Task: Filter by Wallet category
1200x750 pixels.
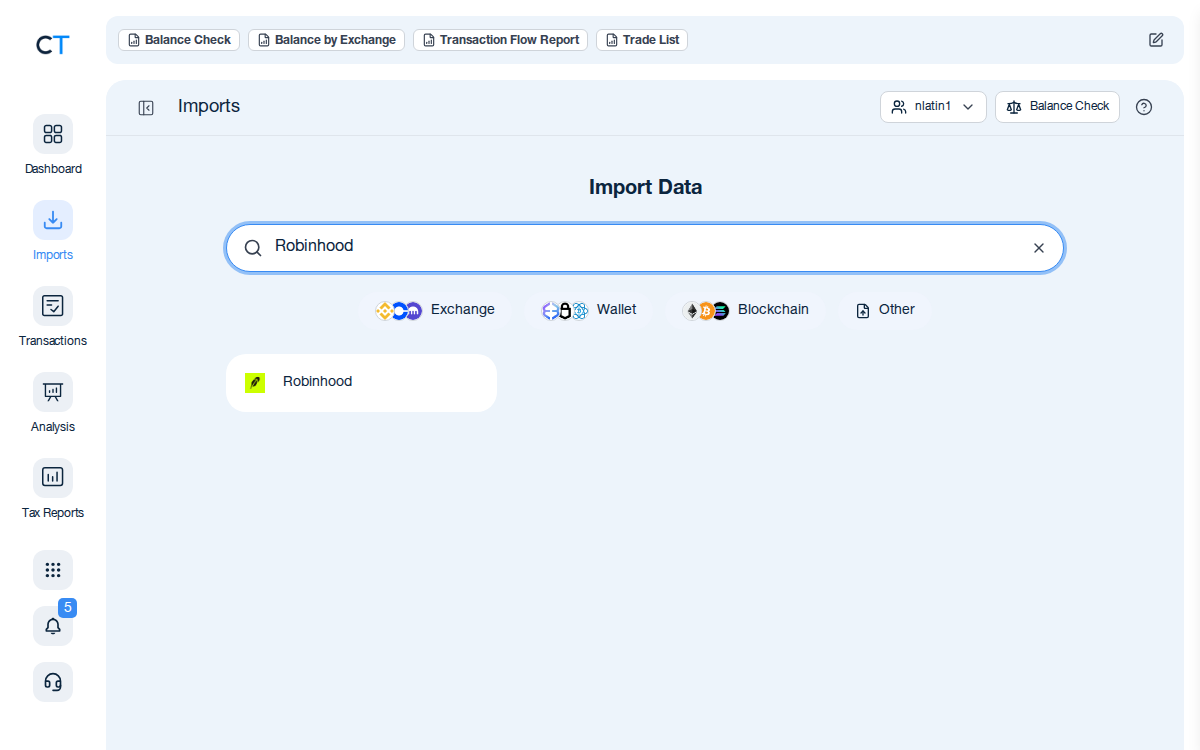Action: 589,310
